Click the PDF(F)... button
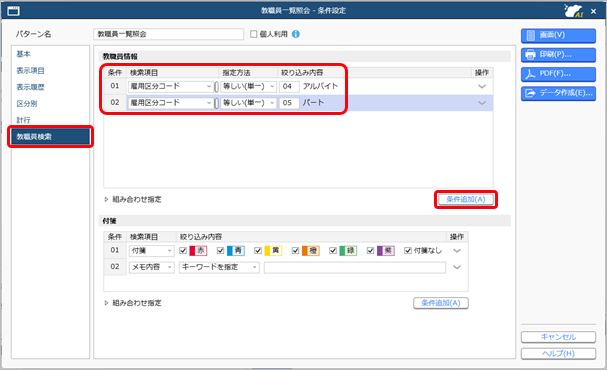This screenshot has width=607, height=370. pyautogui.click(x=558, y=74)
